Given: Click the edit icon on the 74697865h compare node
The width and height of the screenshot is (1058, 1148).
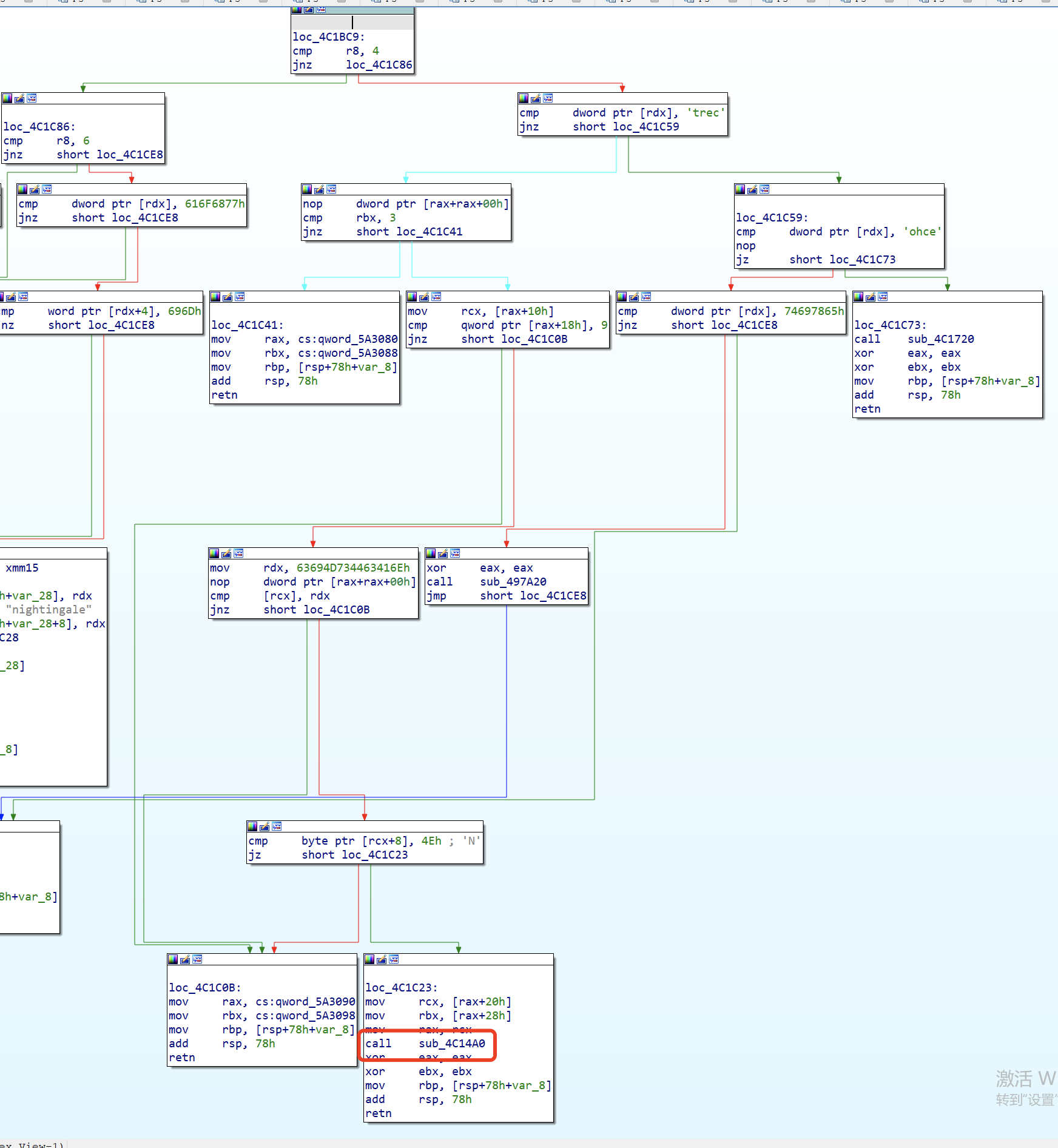Looking at the screenshot, I should pos(634,297).
